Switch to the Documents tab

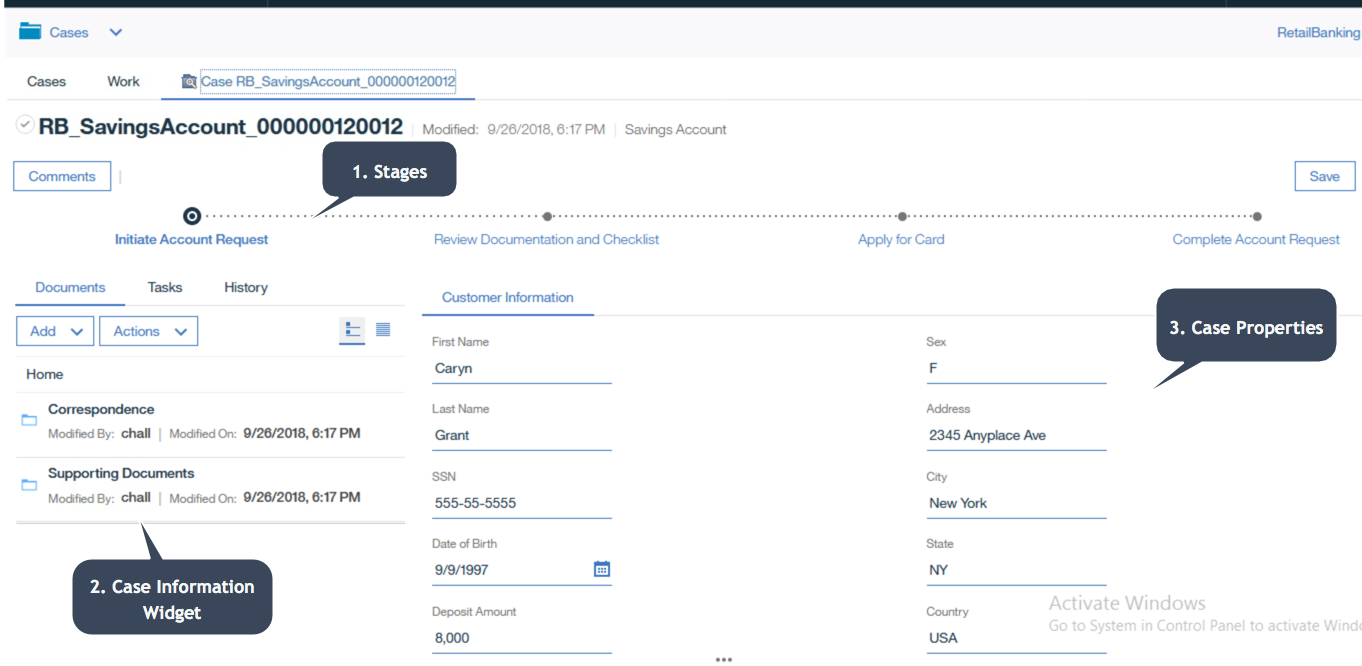pos(70,287)
